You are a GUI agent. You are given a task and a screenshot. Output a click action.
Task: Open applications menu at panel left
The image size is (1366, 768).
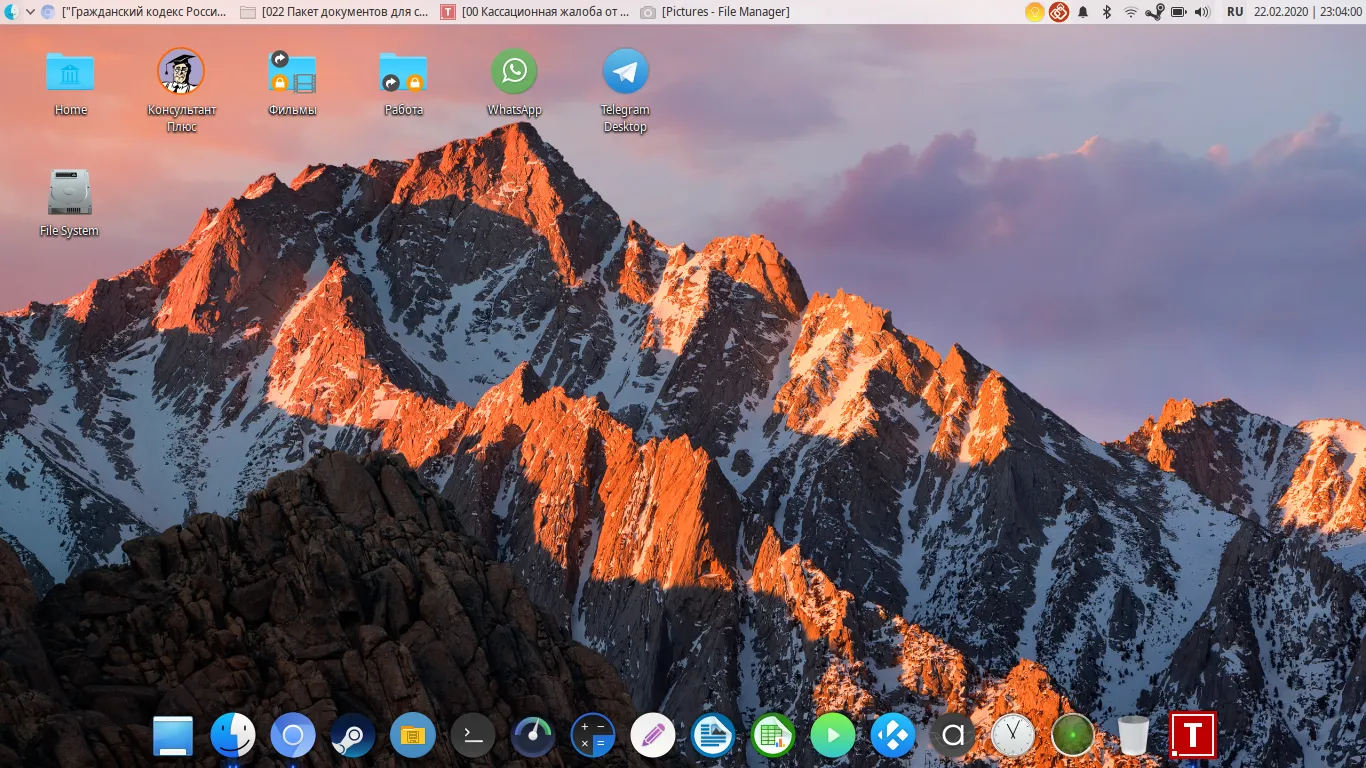11,12
